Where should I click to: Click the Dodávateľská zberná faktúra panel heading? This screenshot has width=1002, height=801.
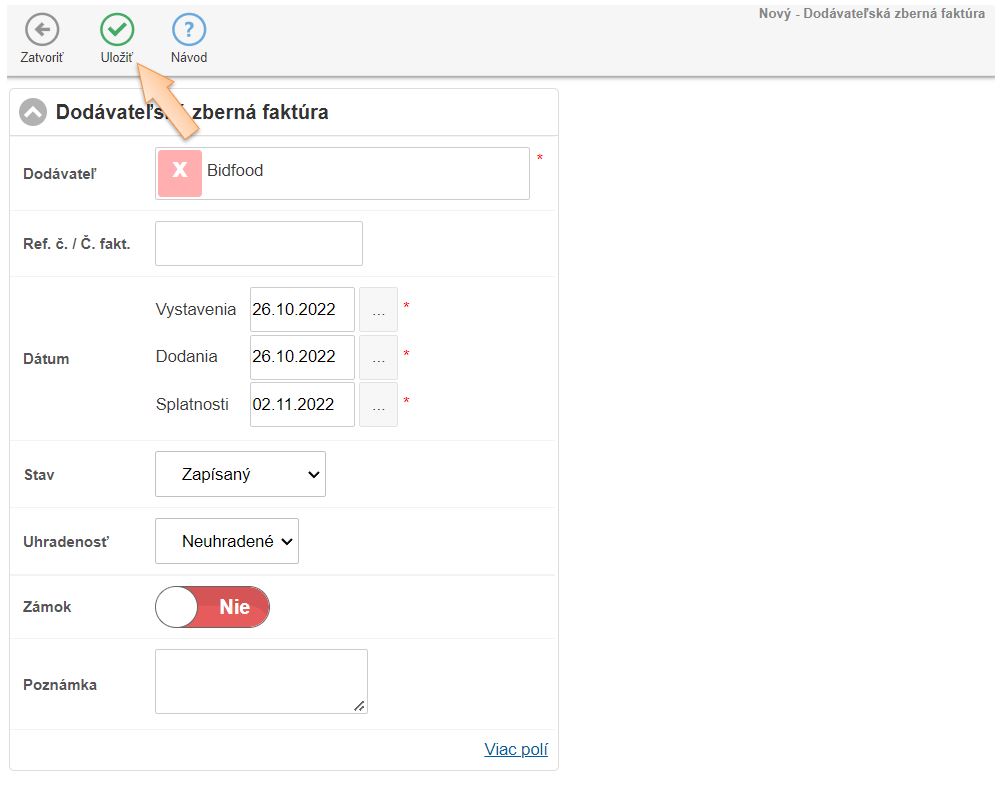(x=192, y=113)
